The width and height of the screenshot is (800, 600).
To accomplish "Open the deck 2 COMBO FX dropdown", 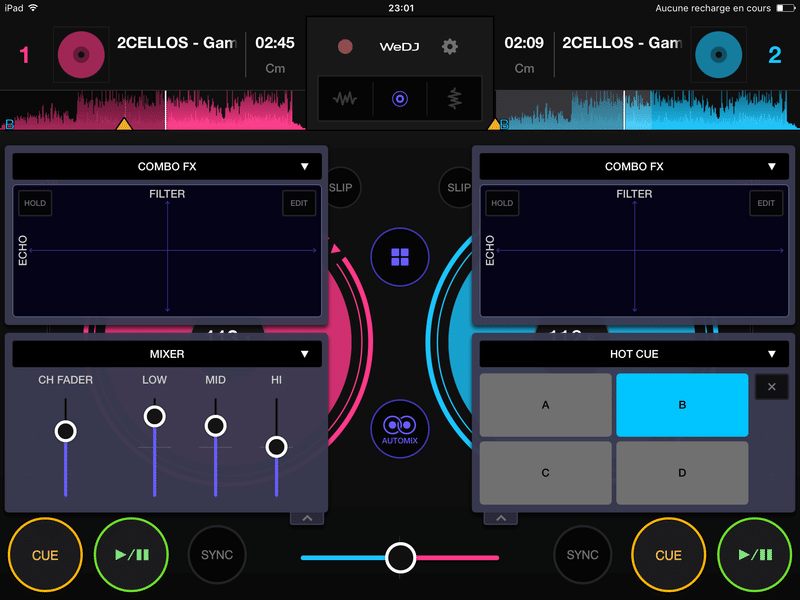I will (x=634, y=166).
